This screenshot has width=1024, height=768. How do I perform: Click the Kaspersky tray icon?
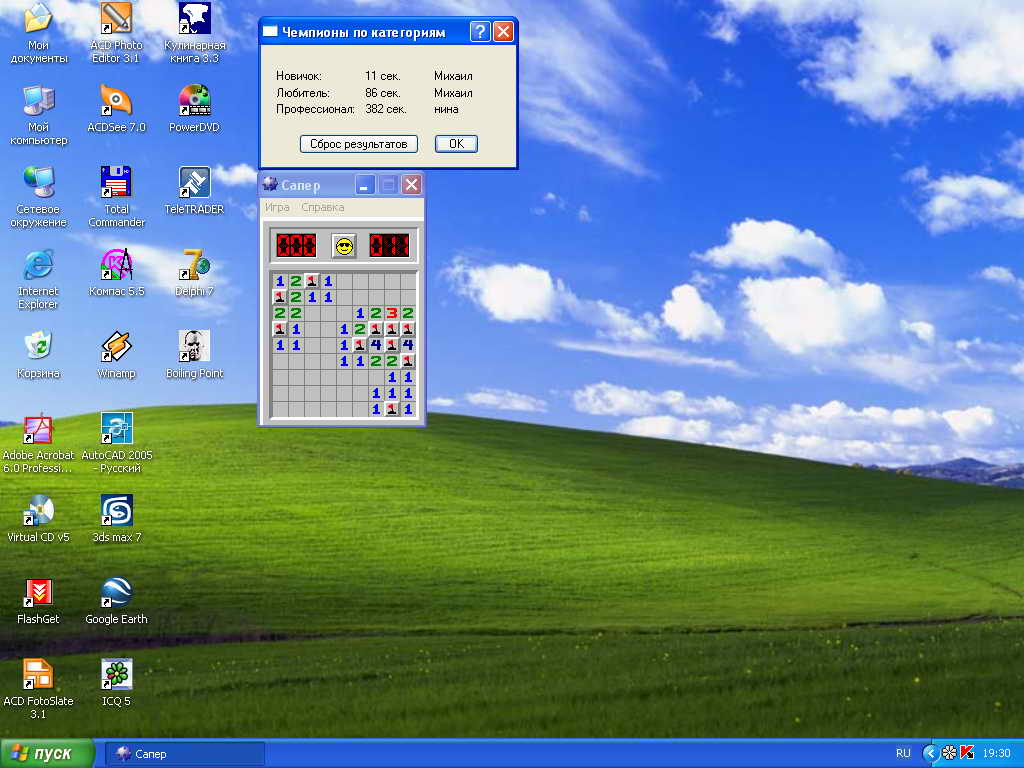[967, 753]
